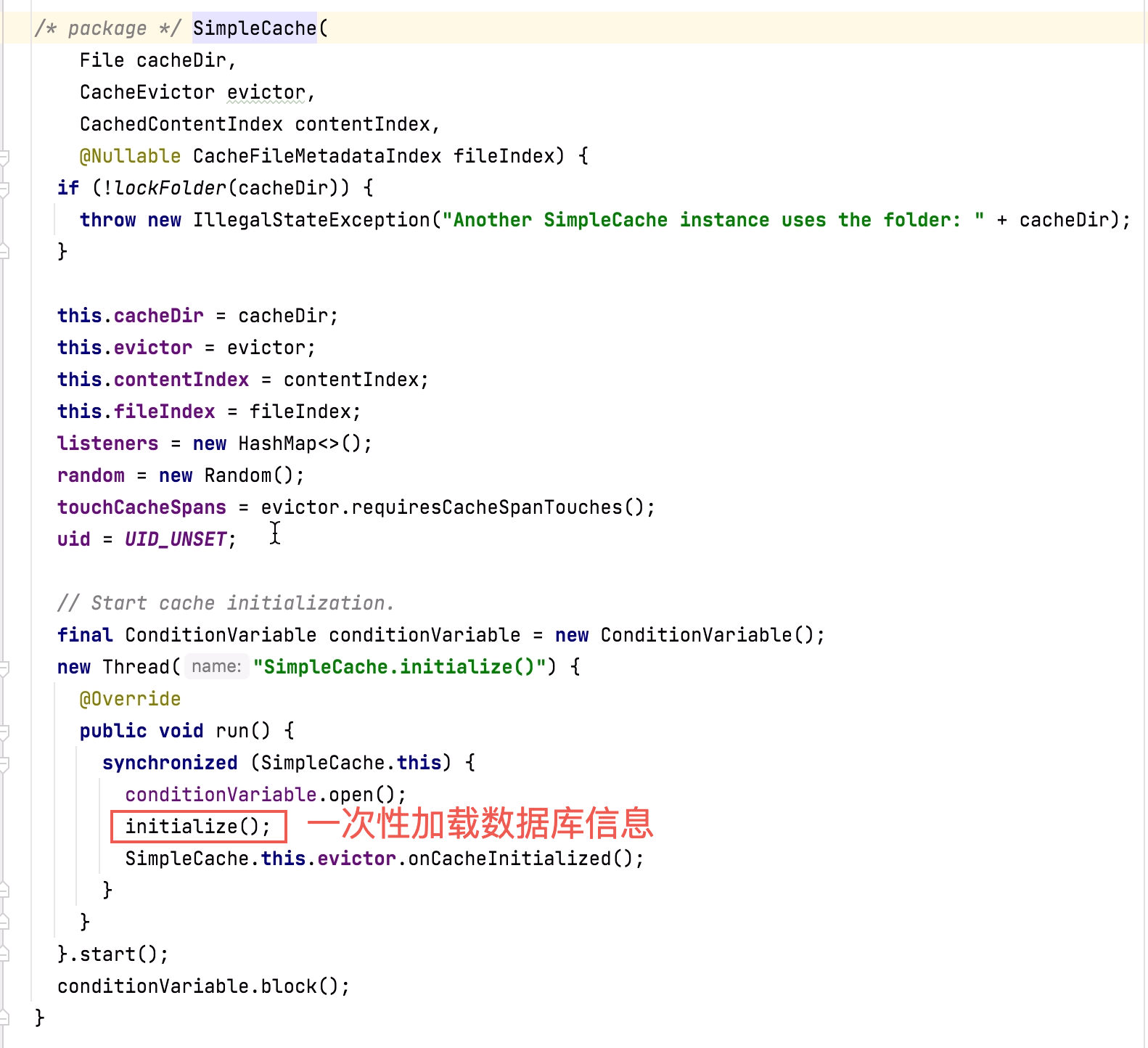Click the IllegalStateException class name
The image size is (1148, 1048).
pos(311,220)
